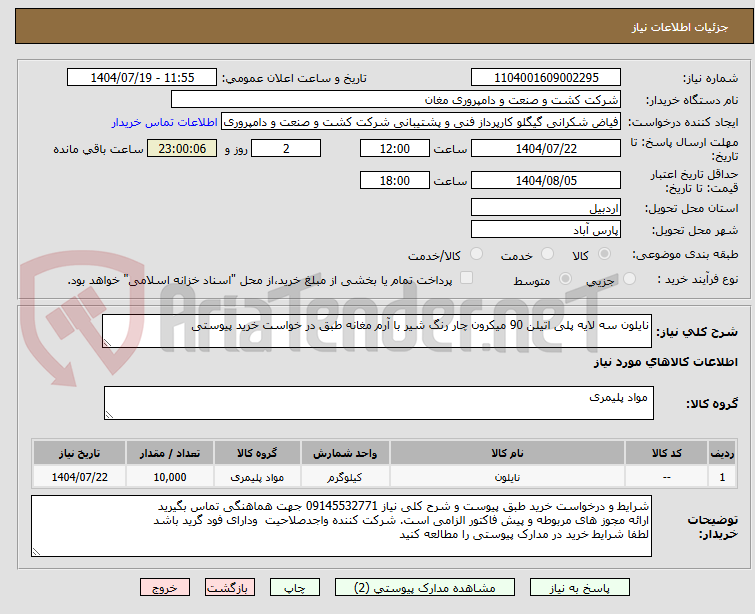Click the واحد شمارش column header
Image resolution: width=755 pixels, height=614 pixels.
pyautogui.click(x=345, y=453)
